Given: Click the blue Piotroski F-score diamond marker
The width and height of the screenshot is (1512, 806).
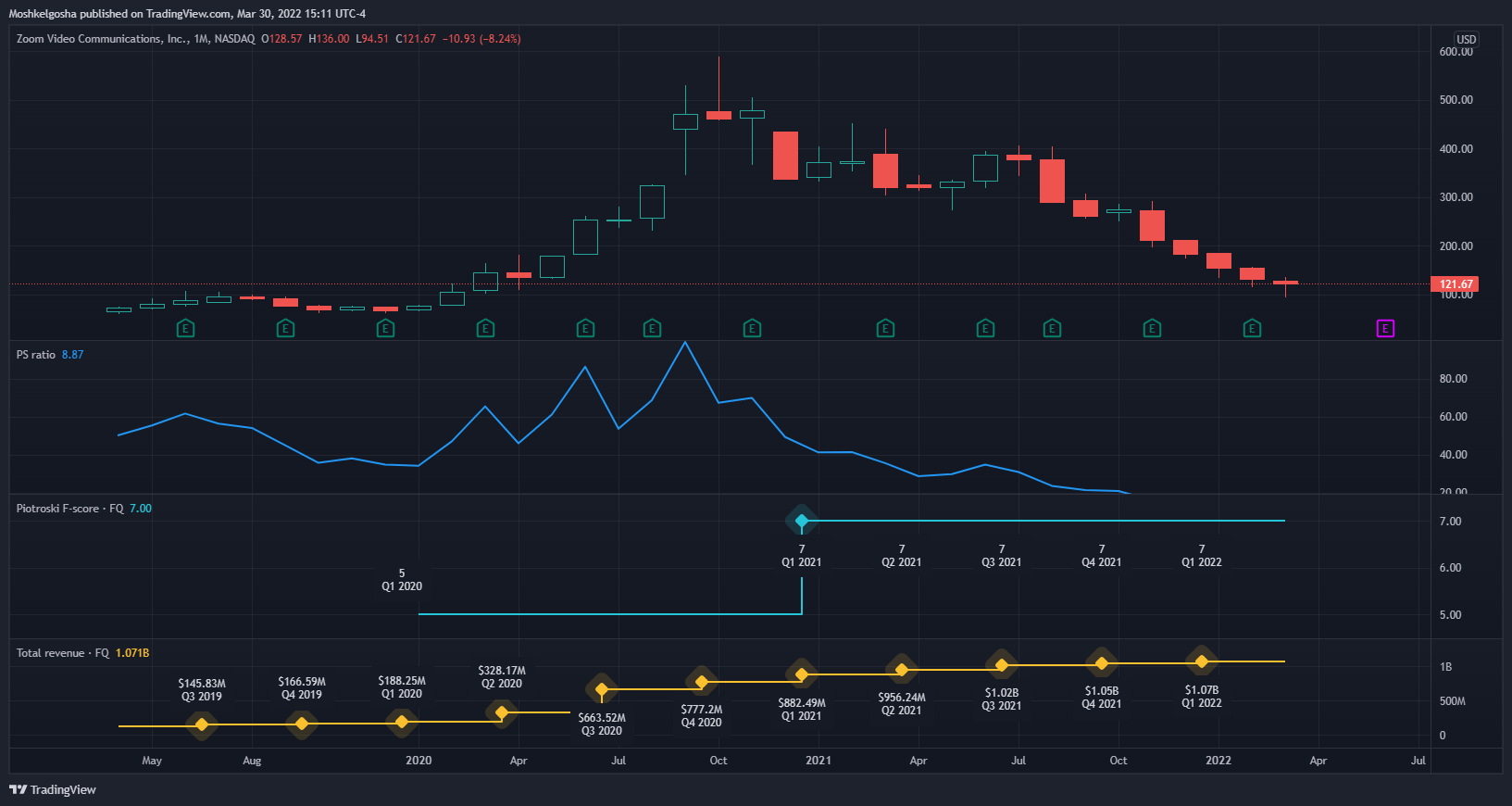Looking at the screenshot, I should point(802,521).
